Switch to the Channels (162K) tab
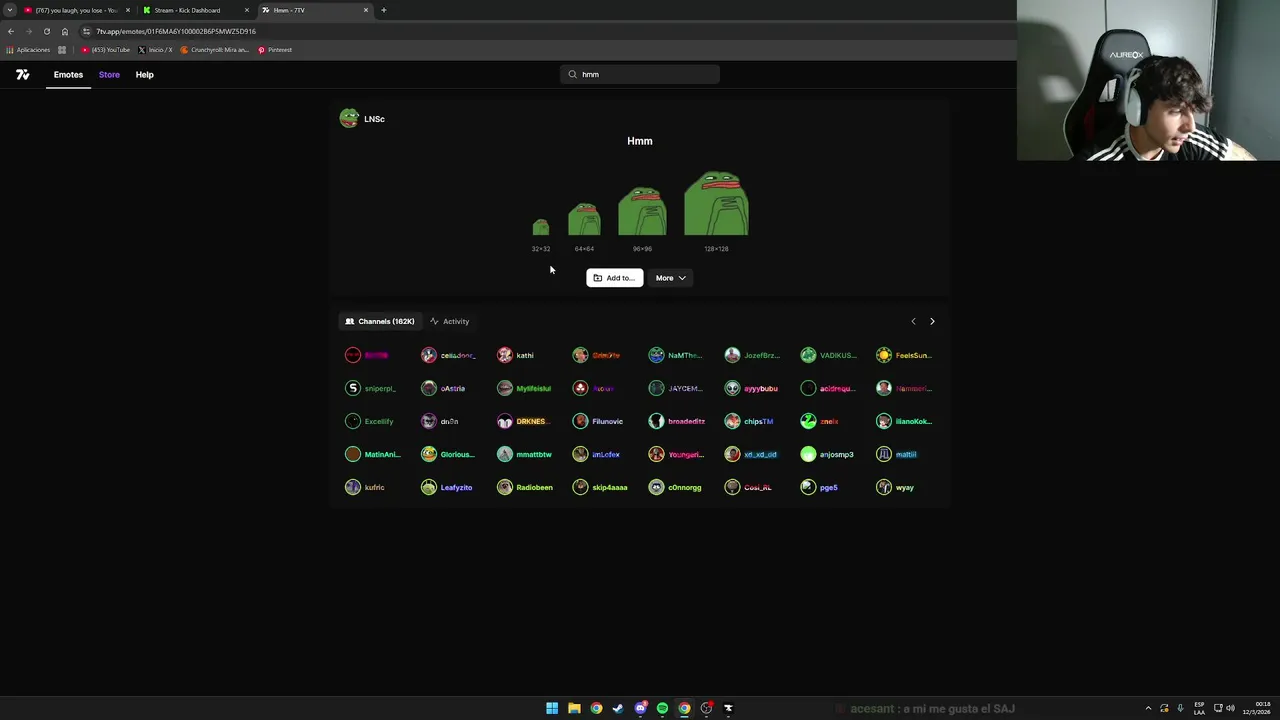This screenshot has width=1280, height=720. (x=380, y=321)
